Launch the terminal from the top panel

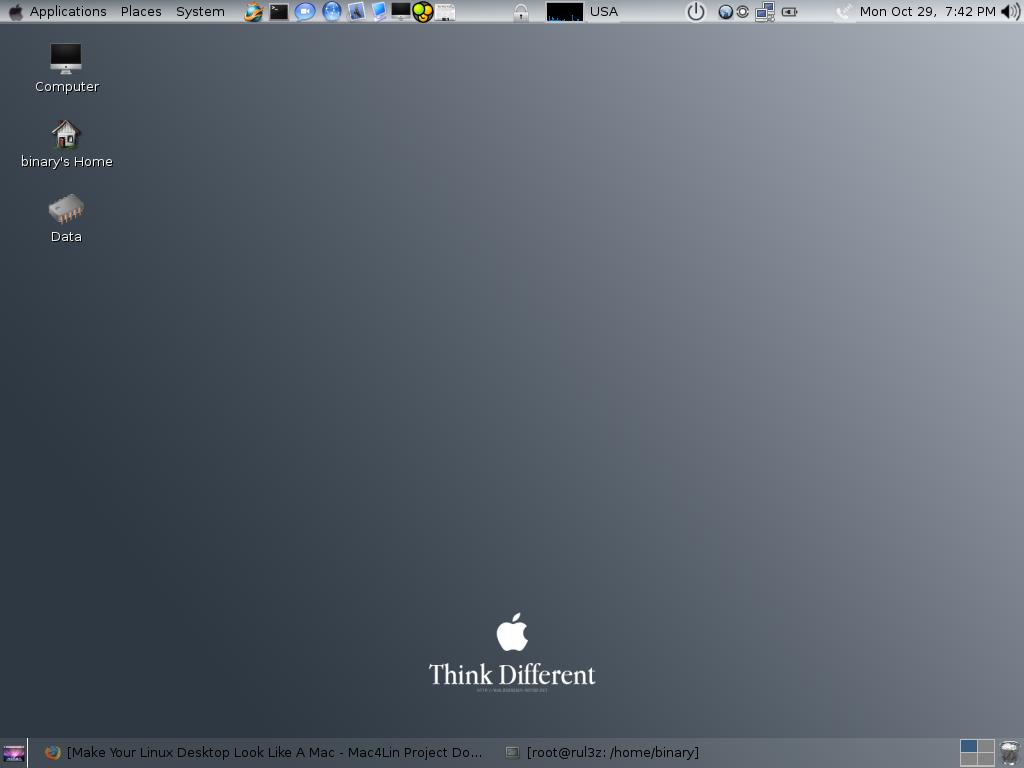click(x=279, y=12)
